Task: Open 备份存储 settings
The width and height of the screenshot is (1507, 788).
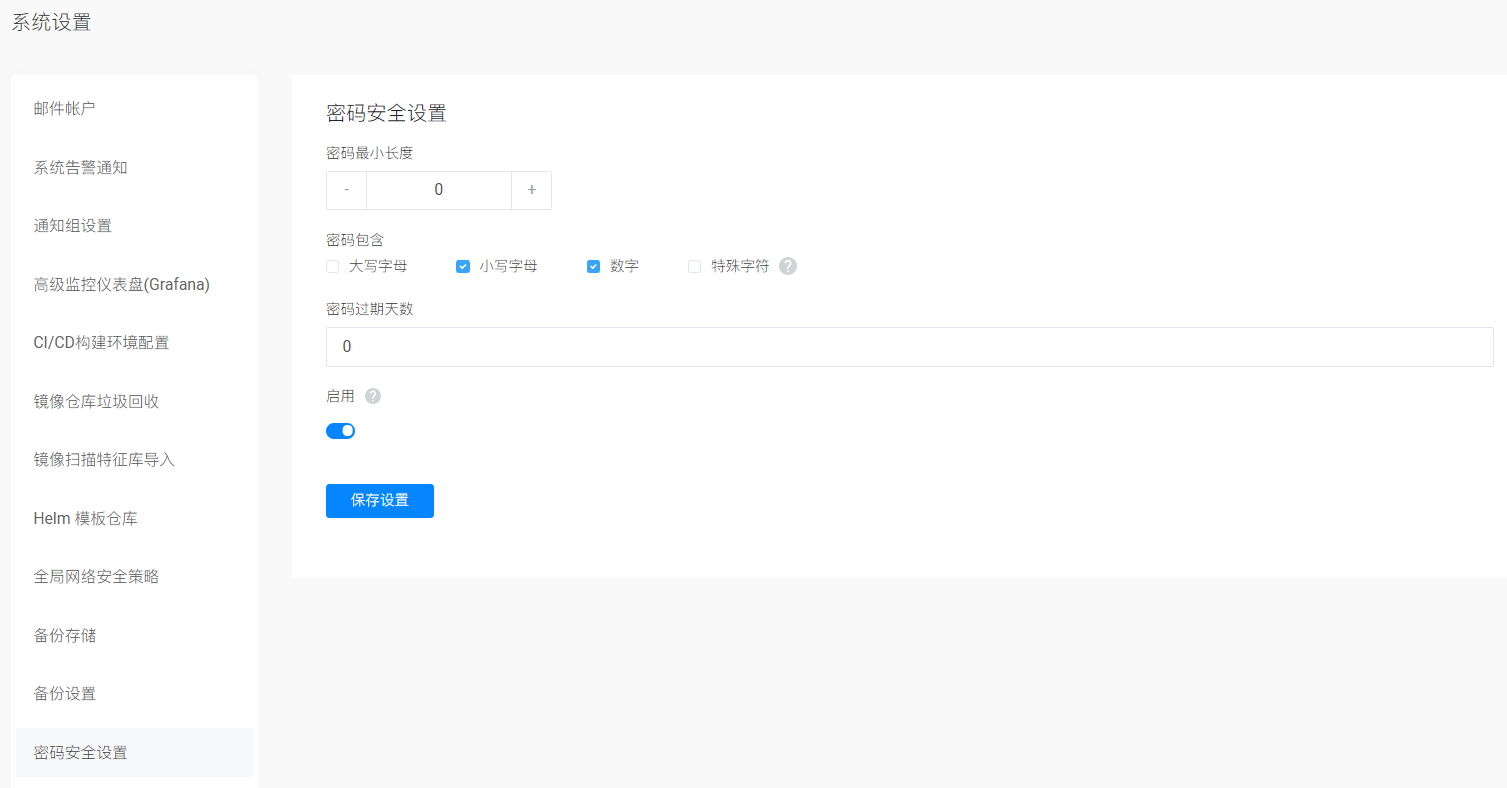Action: tap(65, 635)
